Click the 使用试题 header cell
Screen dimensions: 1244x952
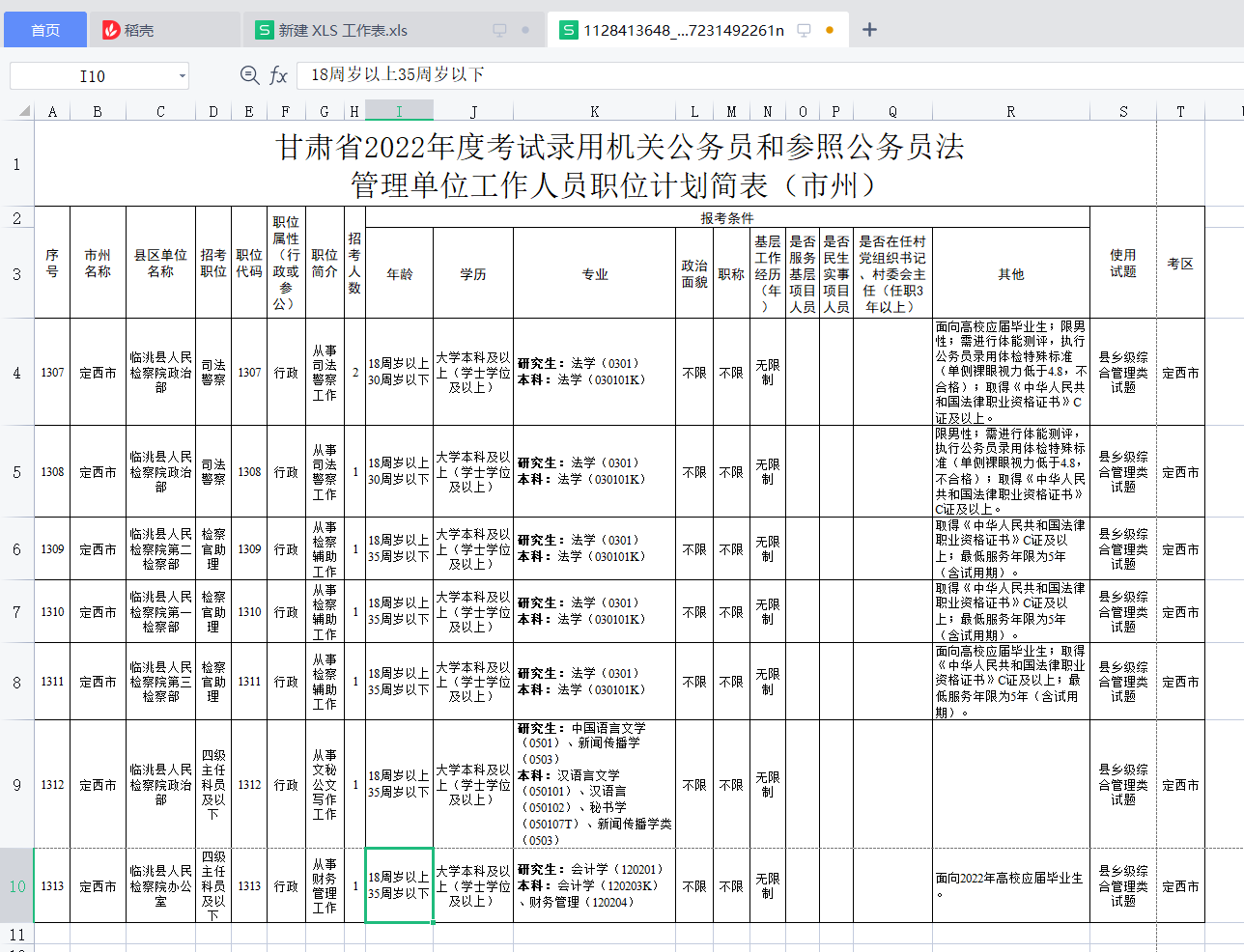click(x=1123, y=263)
